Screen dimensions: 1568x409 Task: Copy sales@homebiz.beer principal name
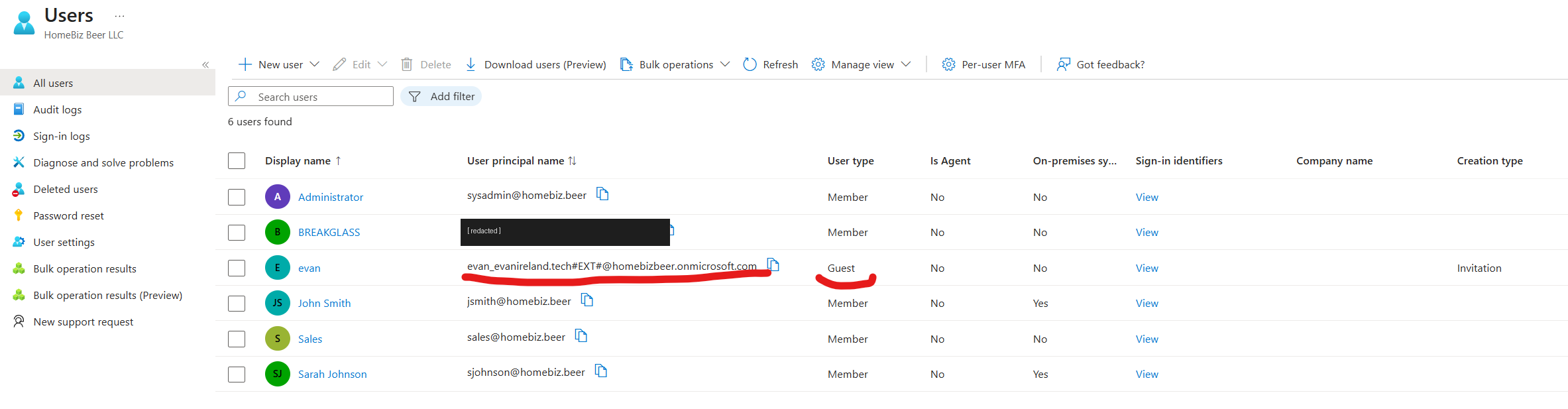[x=581, y=335]
